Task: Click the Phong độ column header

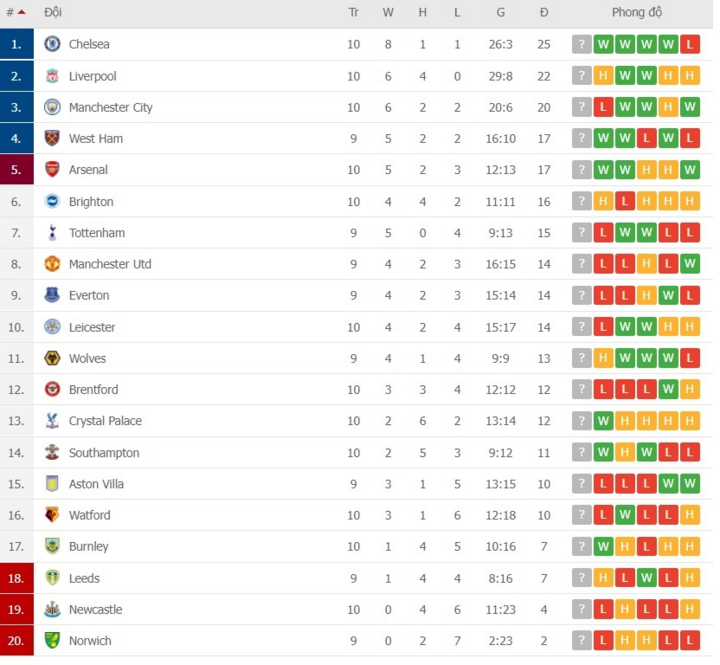Action: [637, 13]
